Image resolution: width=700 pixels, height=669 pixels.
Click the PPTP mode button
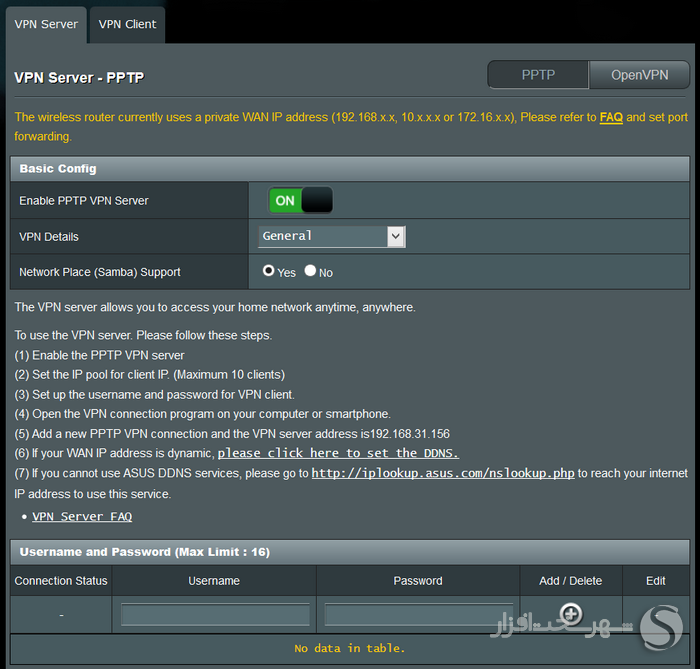pos(538,75)
